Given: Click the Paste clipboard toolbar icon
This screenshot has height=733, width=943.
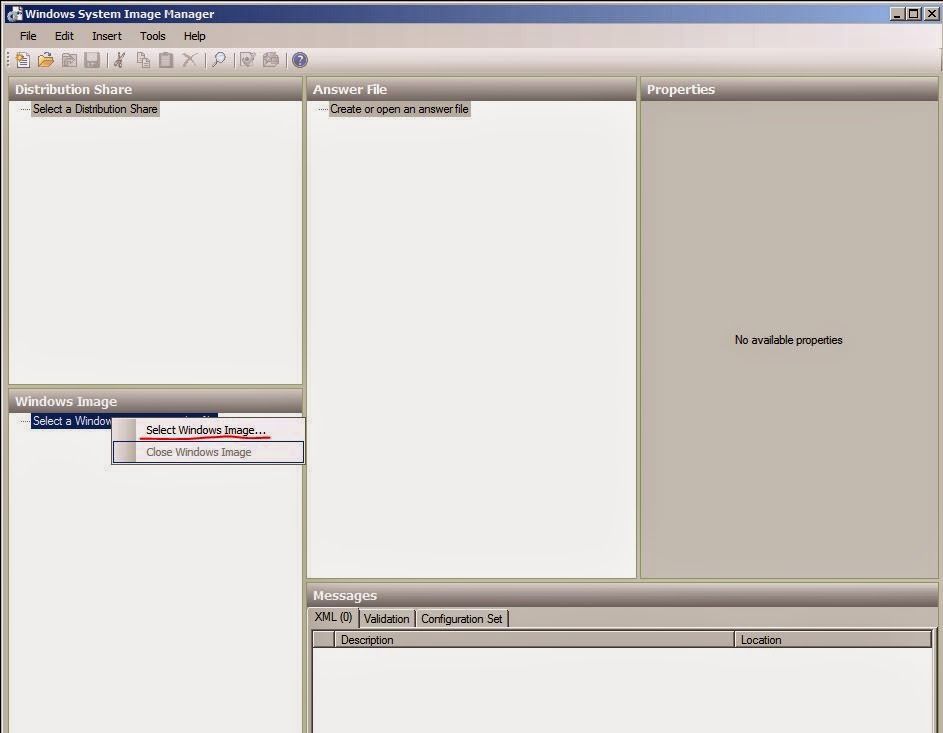Looking at the screenshot, I should (x=166, y=60).
